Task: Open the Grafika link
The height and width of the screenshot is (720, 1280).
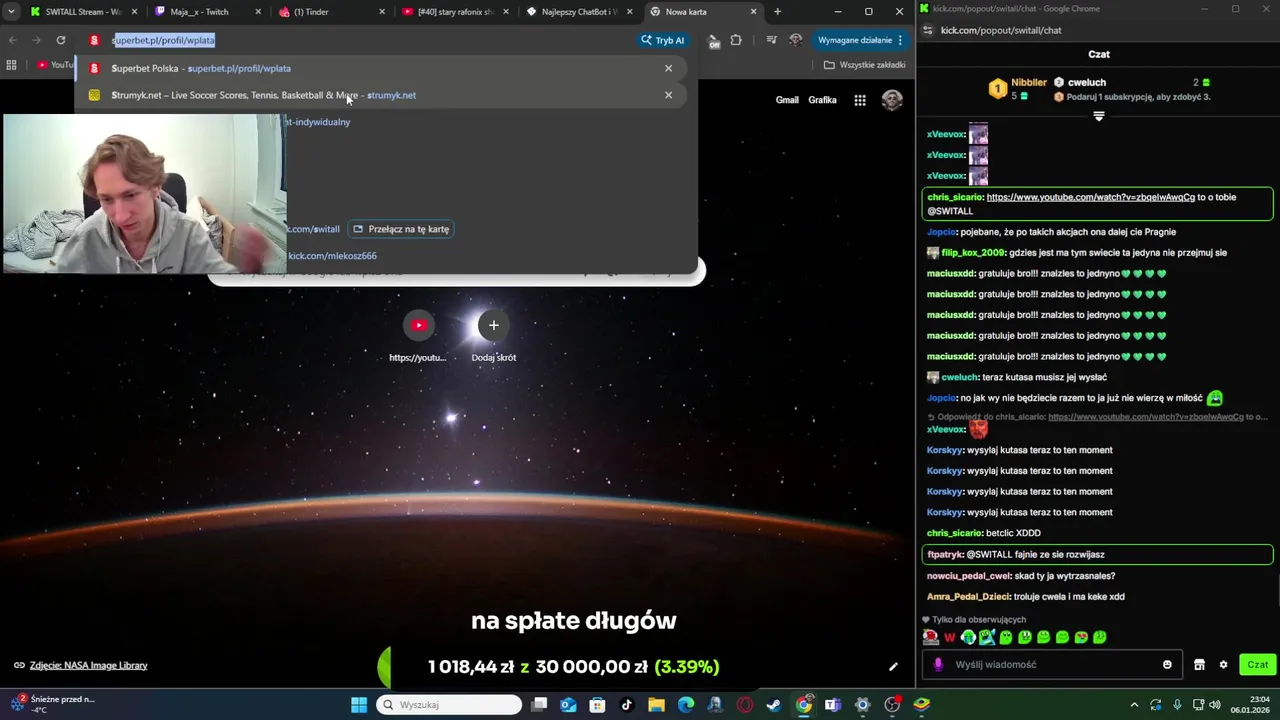Action: point(822,100)
